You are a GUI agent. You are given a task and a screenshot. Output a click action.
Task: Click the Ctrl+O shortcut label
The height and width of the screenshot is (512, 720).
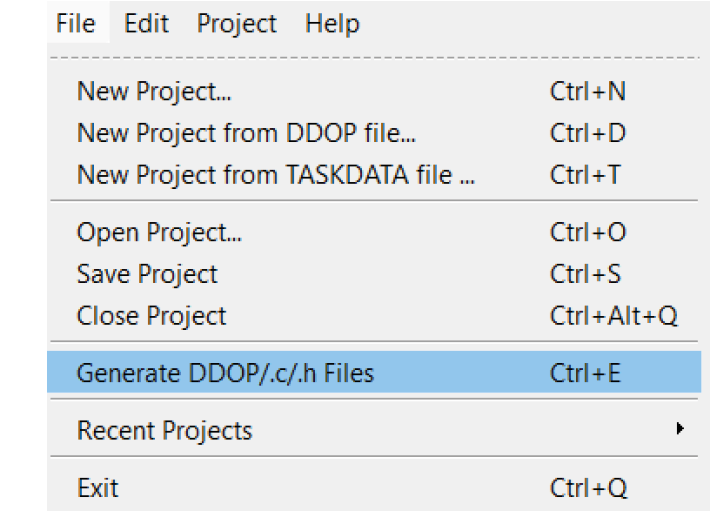point(588,232)
